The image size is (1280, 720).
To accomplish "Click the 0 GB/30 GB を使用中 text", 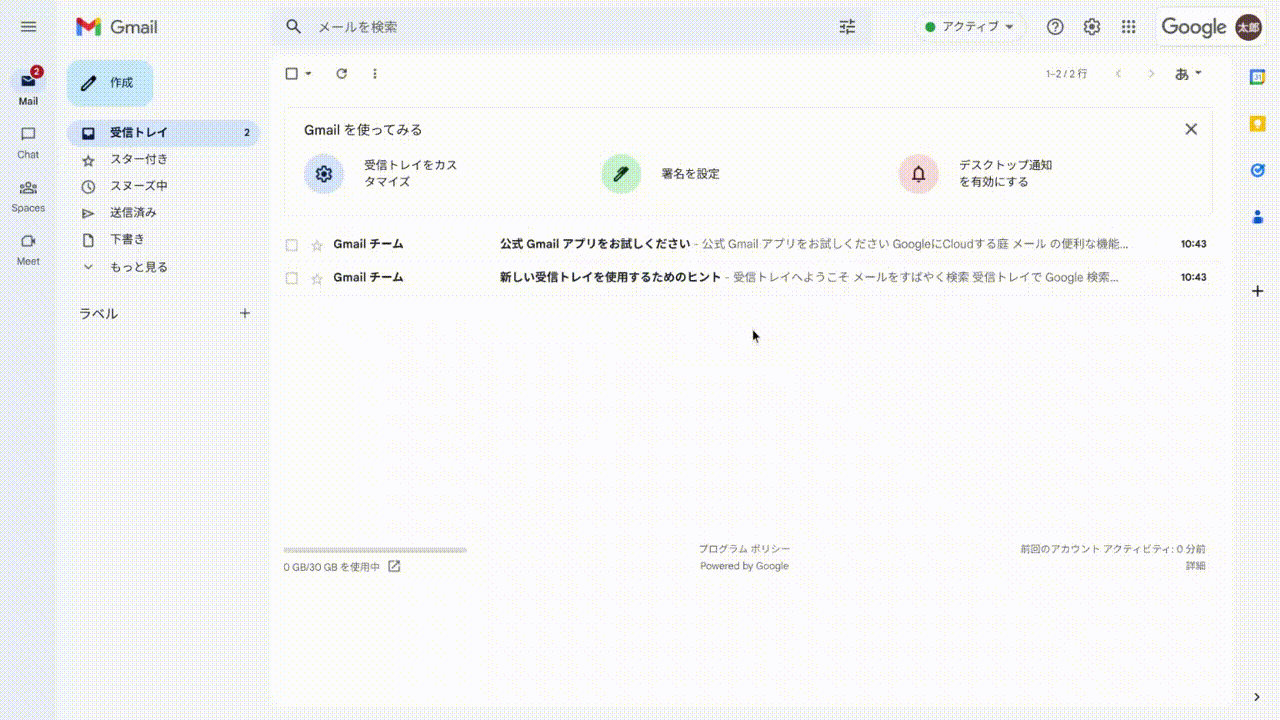I will coord(332,567).
